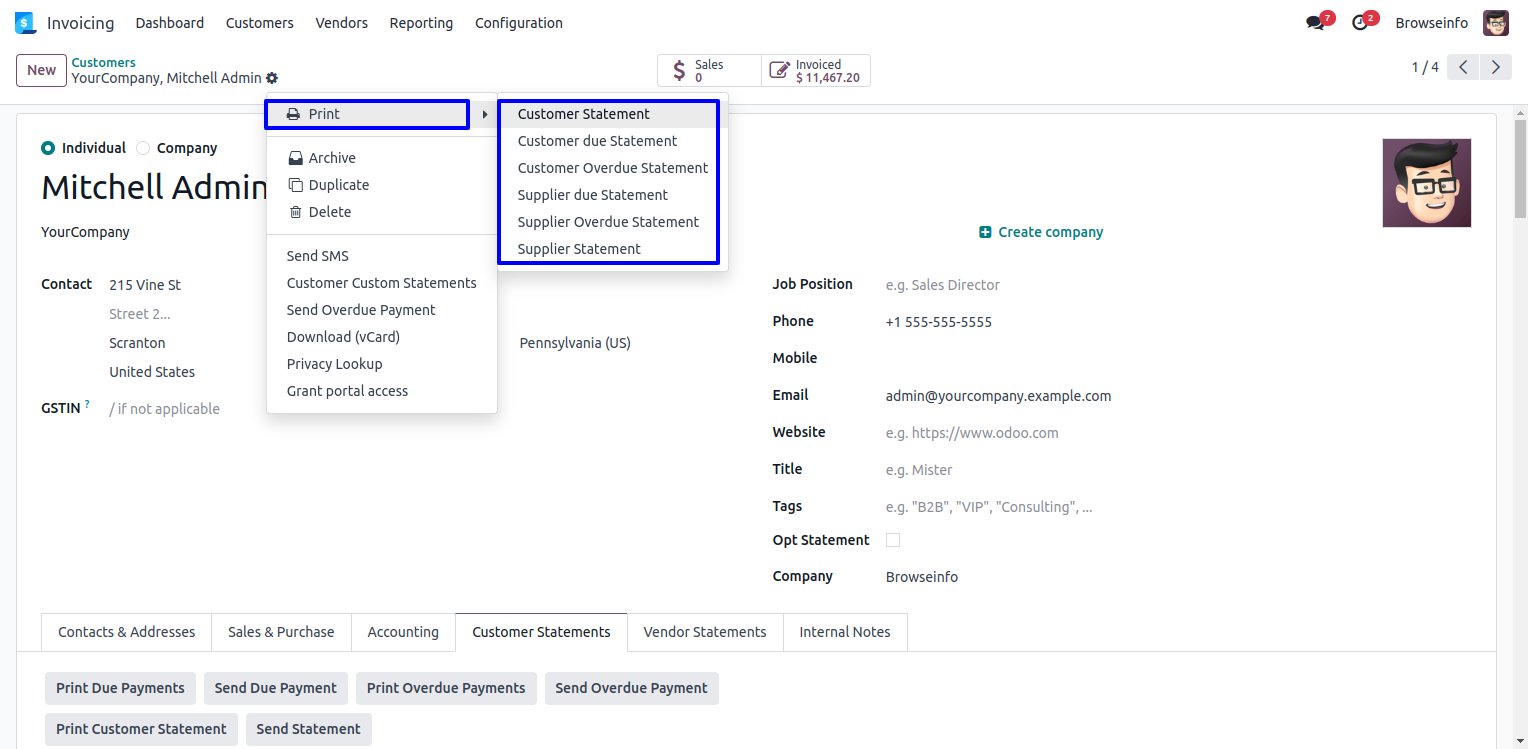
Task: Click the gear actions icon beside record name
Action: tap(272, 78)
